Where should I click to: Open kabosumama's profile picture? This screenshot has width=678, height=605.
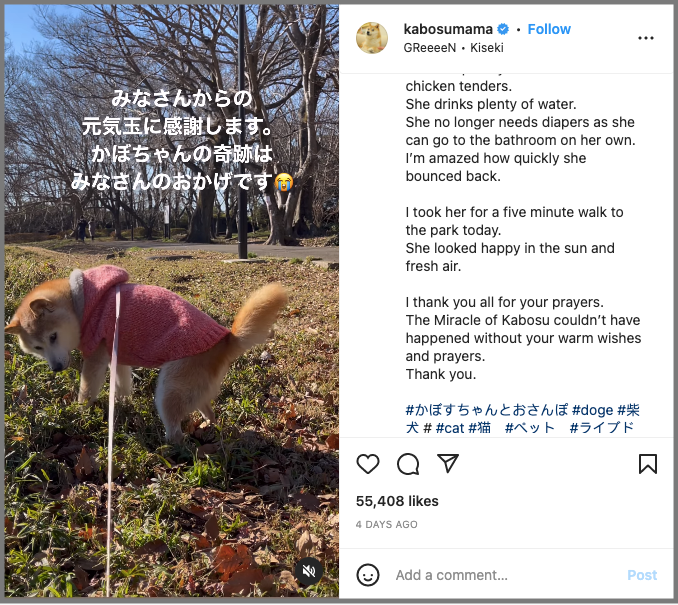pyautogui.click(x=372, y=38)
